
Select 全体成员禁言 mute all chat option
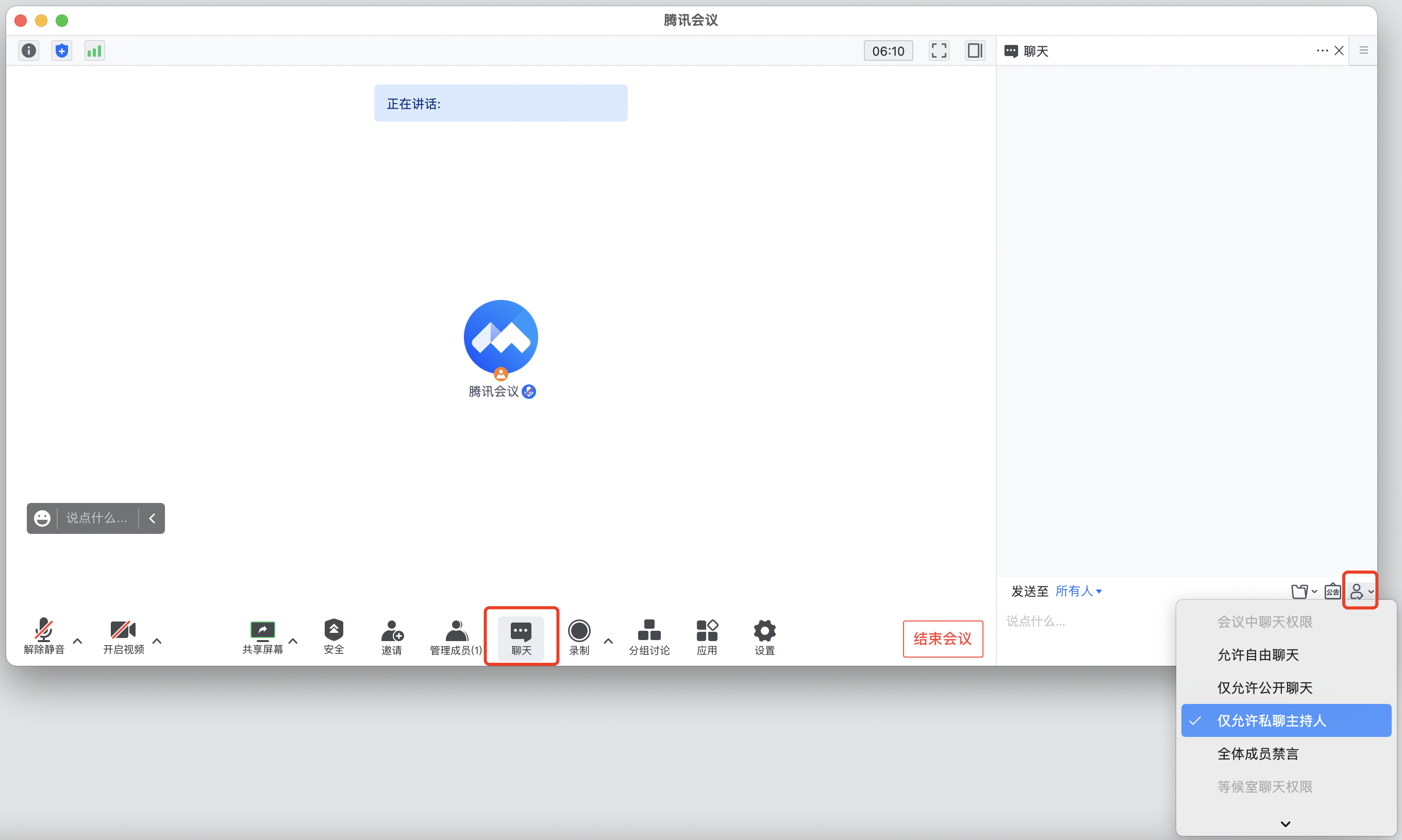pyautogui.click(x=1286, y=753)
